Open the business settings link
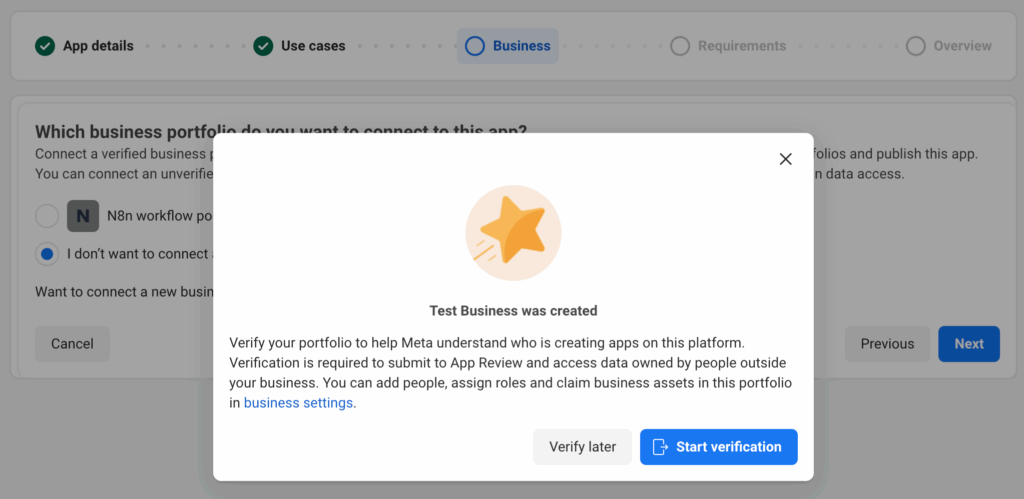This screenshot has width=1024, height=499. point(300,403)
